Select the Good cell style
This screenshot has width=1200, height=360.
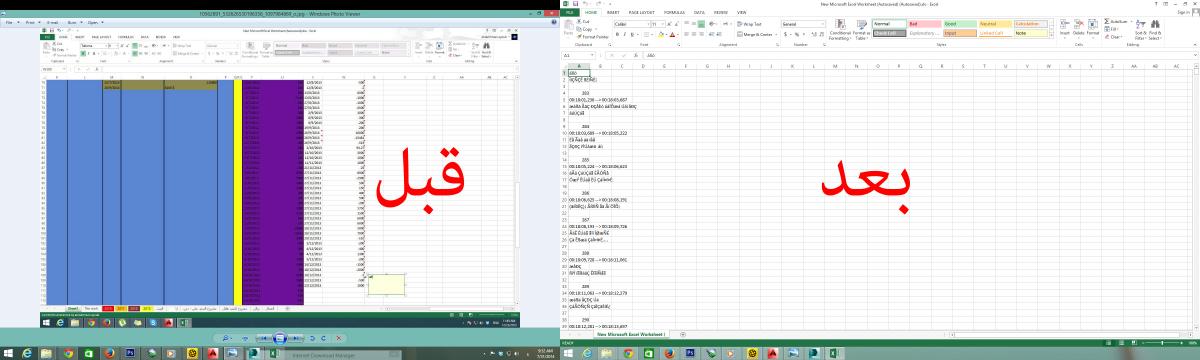click(960, 23)
